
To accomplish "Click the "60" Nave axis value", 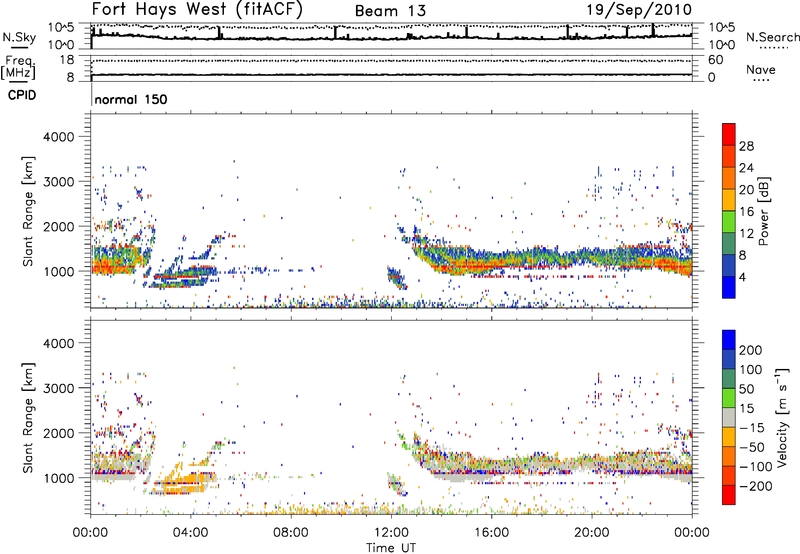I will coord(715,60).
